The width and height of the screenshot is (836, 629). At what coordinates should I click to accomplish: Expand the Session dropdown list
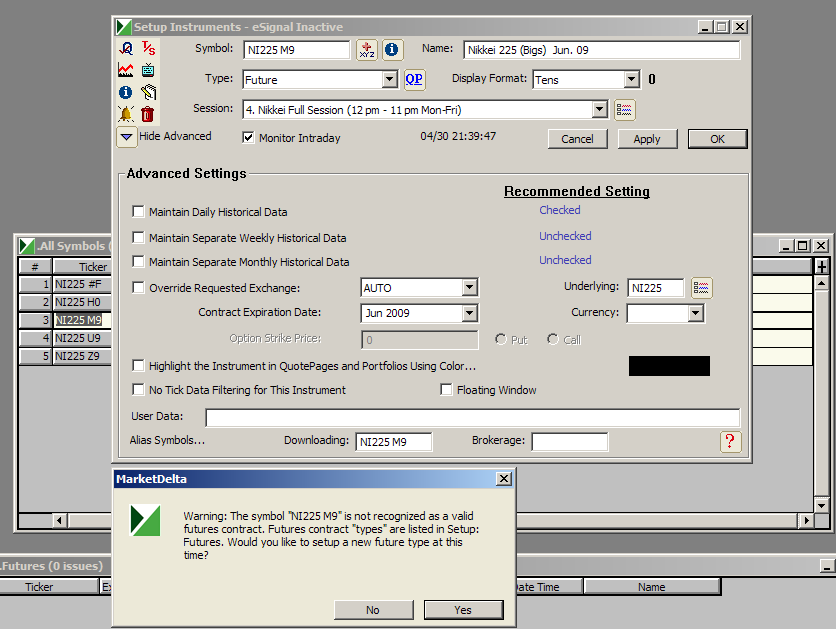click(600, 110)
